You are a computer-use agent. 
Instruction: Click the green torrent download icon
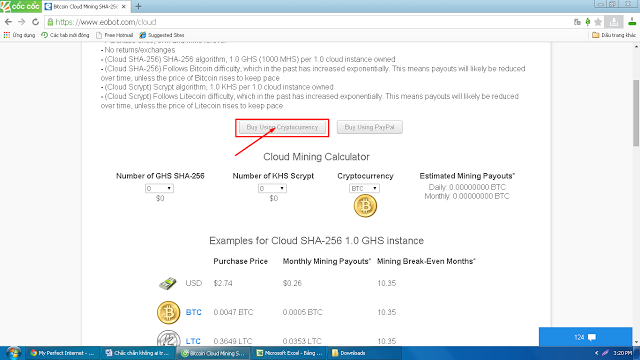coord(632,22)
